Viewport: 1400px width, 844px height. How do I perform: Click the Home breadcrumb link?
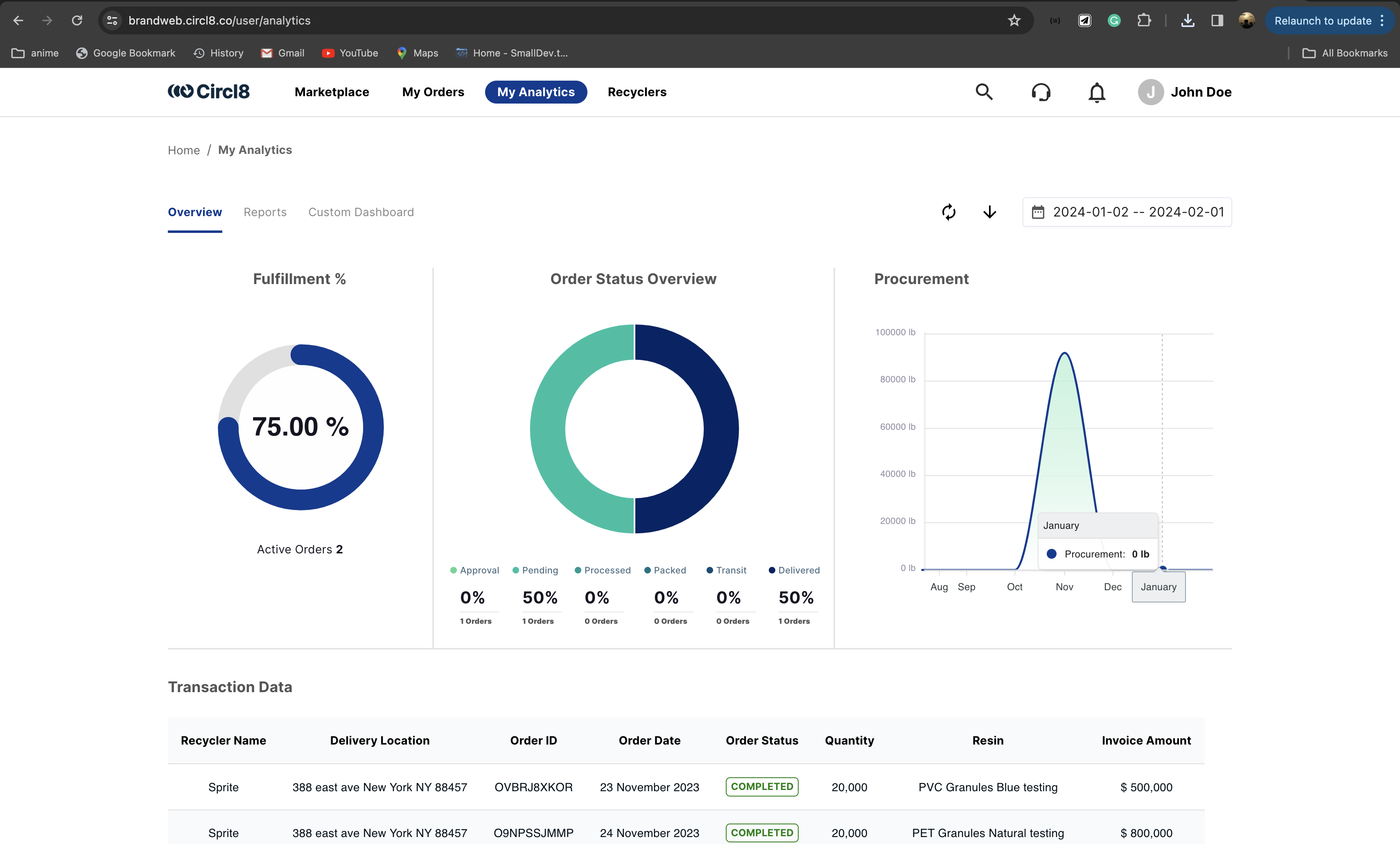pos(183,150)
